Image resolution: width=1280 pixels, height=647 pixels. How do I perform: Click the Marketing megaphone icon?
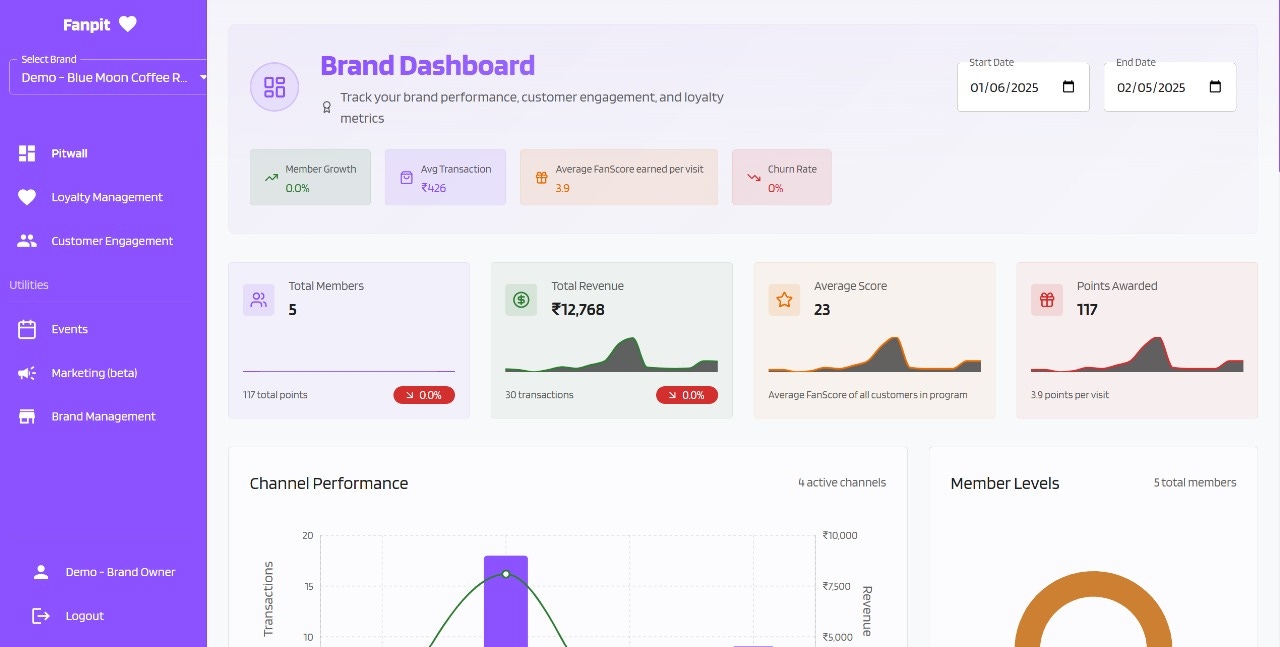click(27, 373)
